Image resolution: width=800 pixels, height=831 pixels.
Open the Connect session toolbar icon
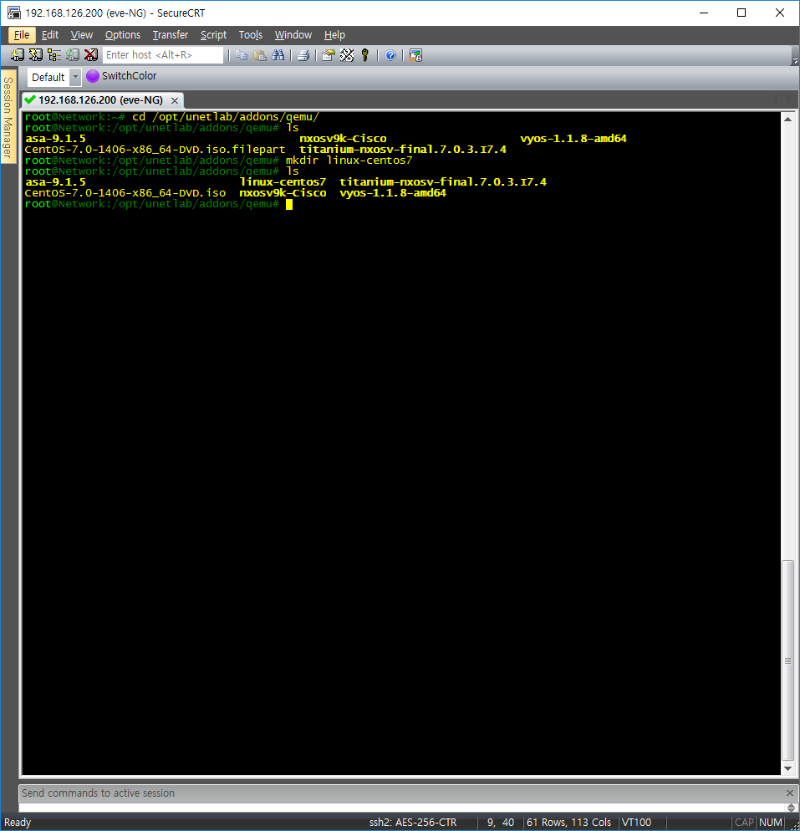tap(17, 55)
